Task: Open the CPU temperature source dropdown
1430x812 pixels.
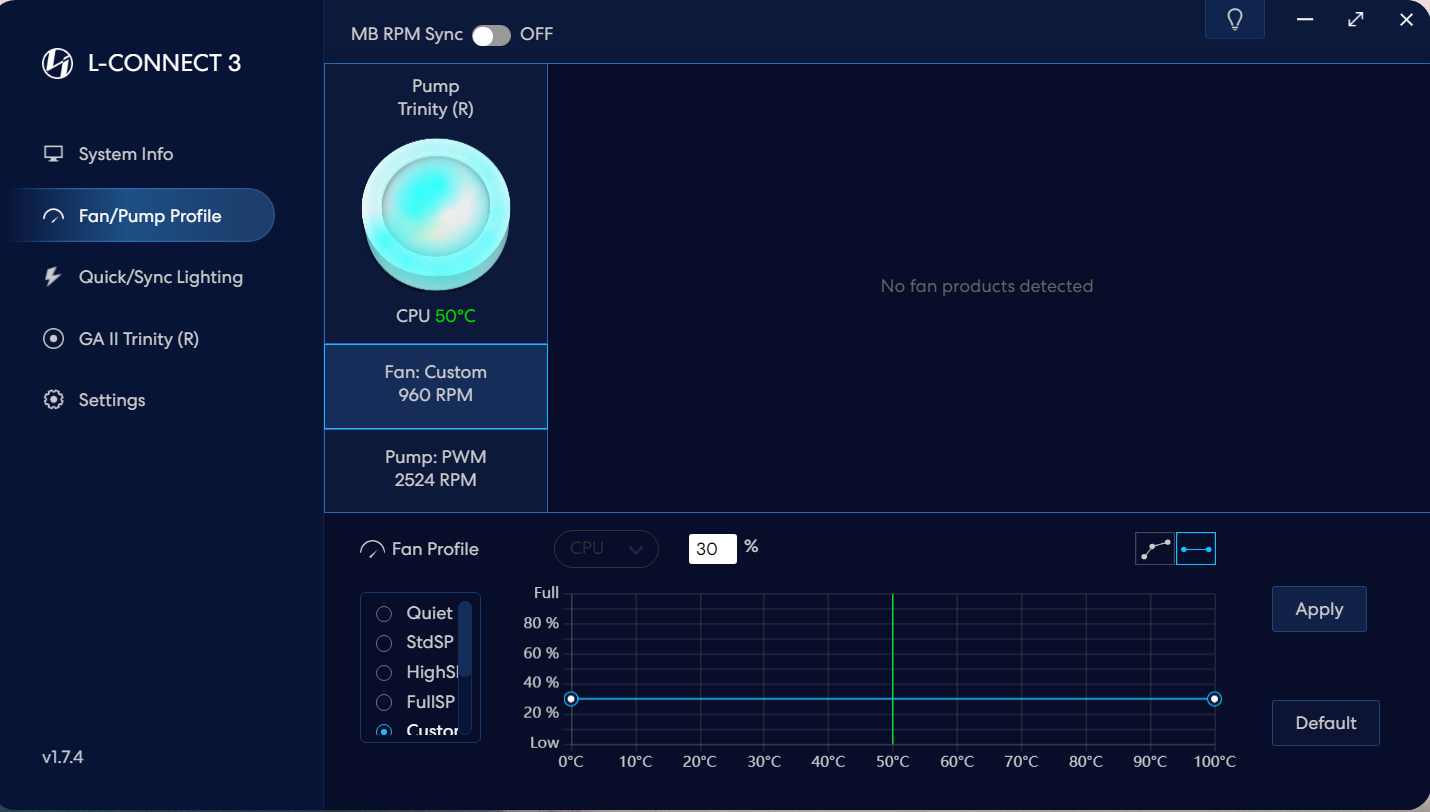Action: coord(606,549)
